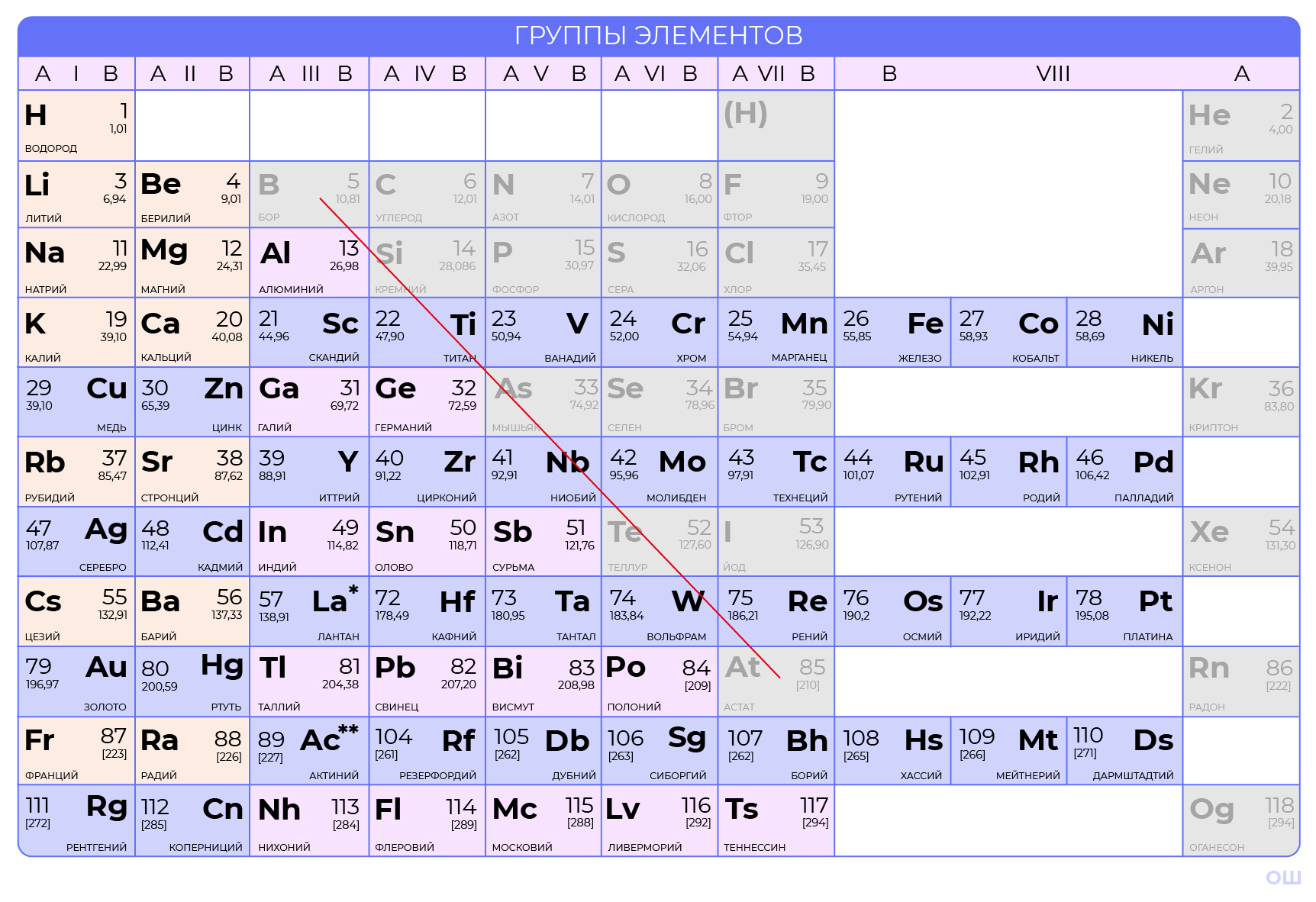Click the header title ГРУППЫ ЭЛЕМЕНТОВ
Image resolution: width=1316 pixels, height=902 pixels.
point(658,36)
